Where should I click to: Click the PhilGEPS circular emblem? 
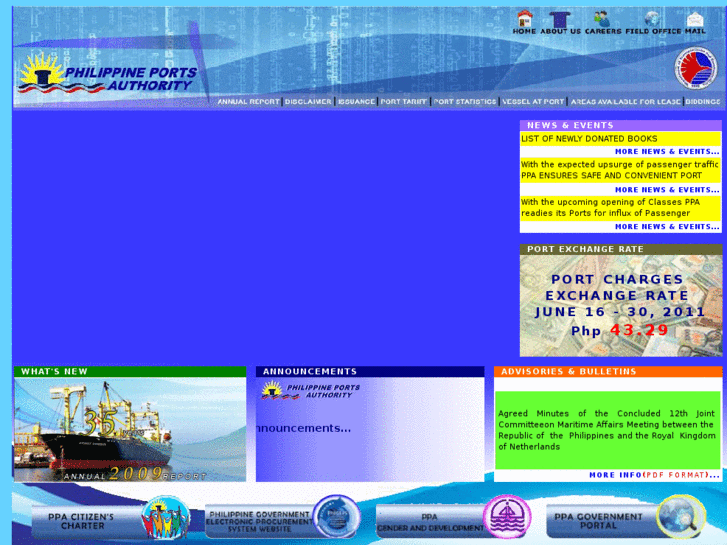click(337, 516)
